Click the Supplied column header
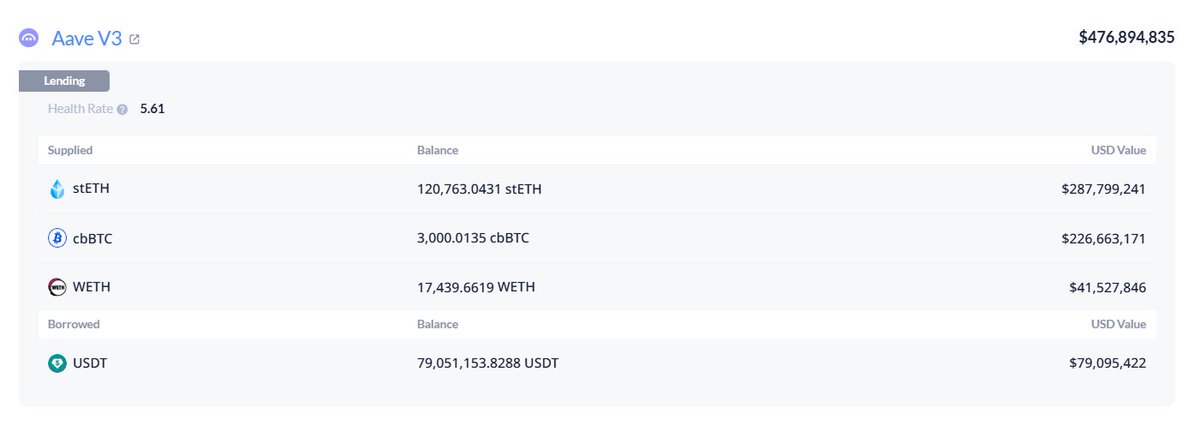Viewport: 1200px width, 426px height. [70, 150]
